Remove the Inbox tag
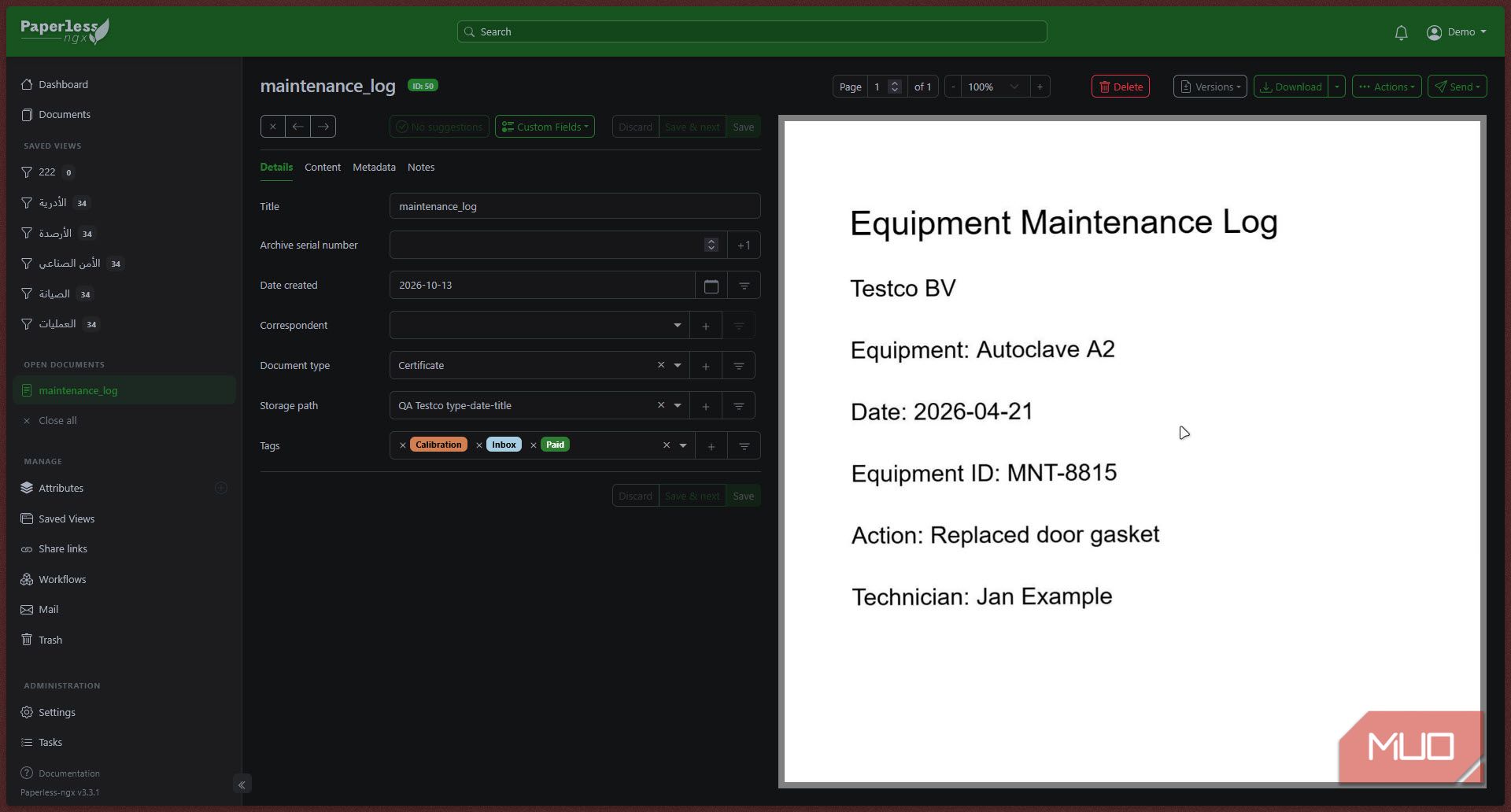 click(x=479, y=445)
